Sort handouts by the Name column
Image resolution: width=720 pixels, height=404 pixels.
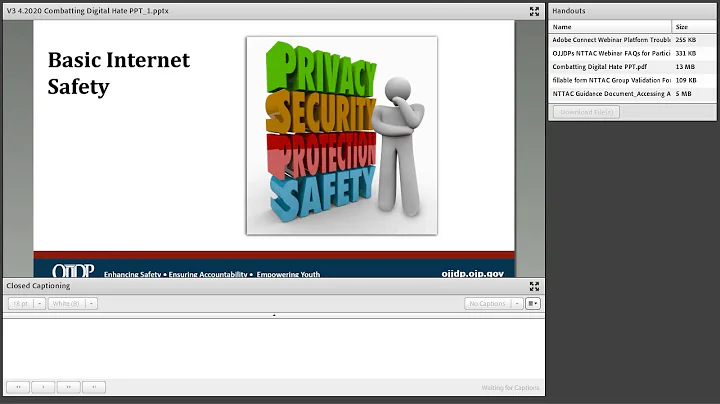tap(610, 27)
